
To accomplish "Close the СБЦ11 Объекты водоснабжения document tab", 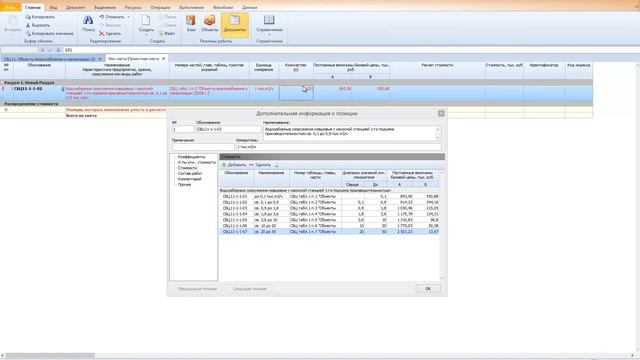I will point(100,59).
